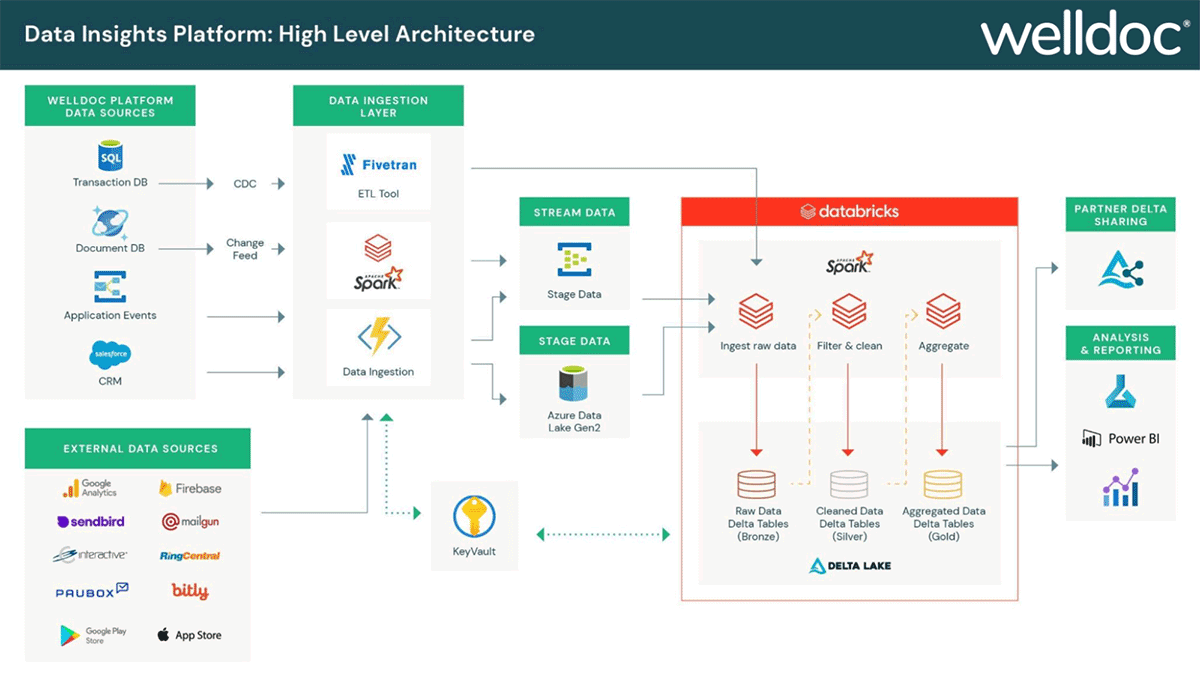Click the Aggregate stack icon
This screenshot has height=678, width=1200.
pyautogui.click(x=943, y=312)
